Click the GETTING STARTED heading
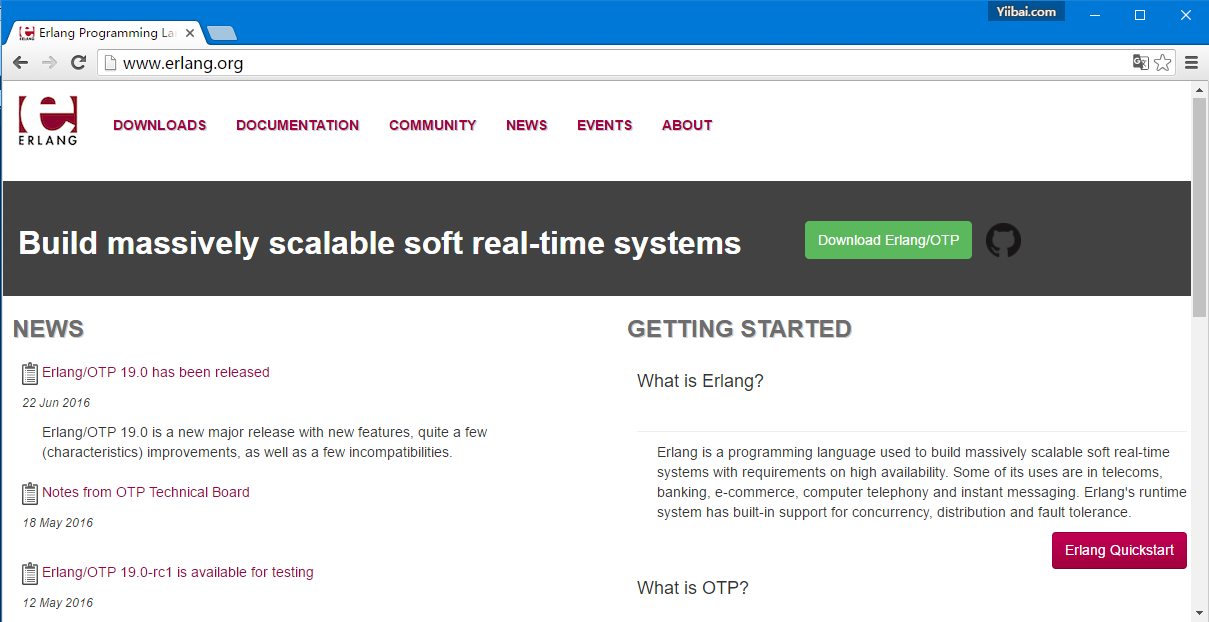 point(740,329)
